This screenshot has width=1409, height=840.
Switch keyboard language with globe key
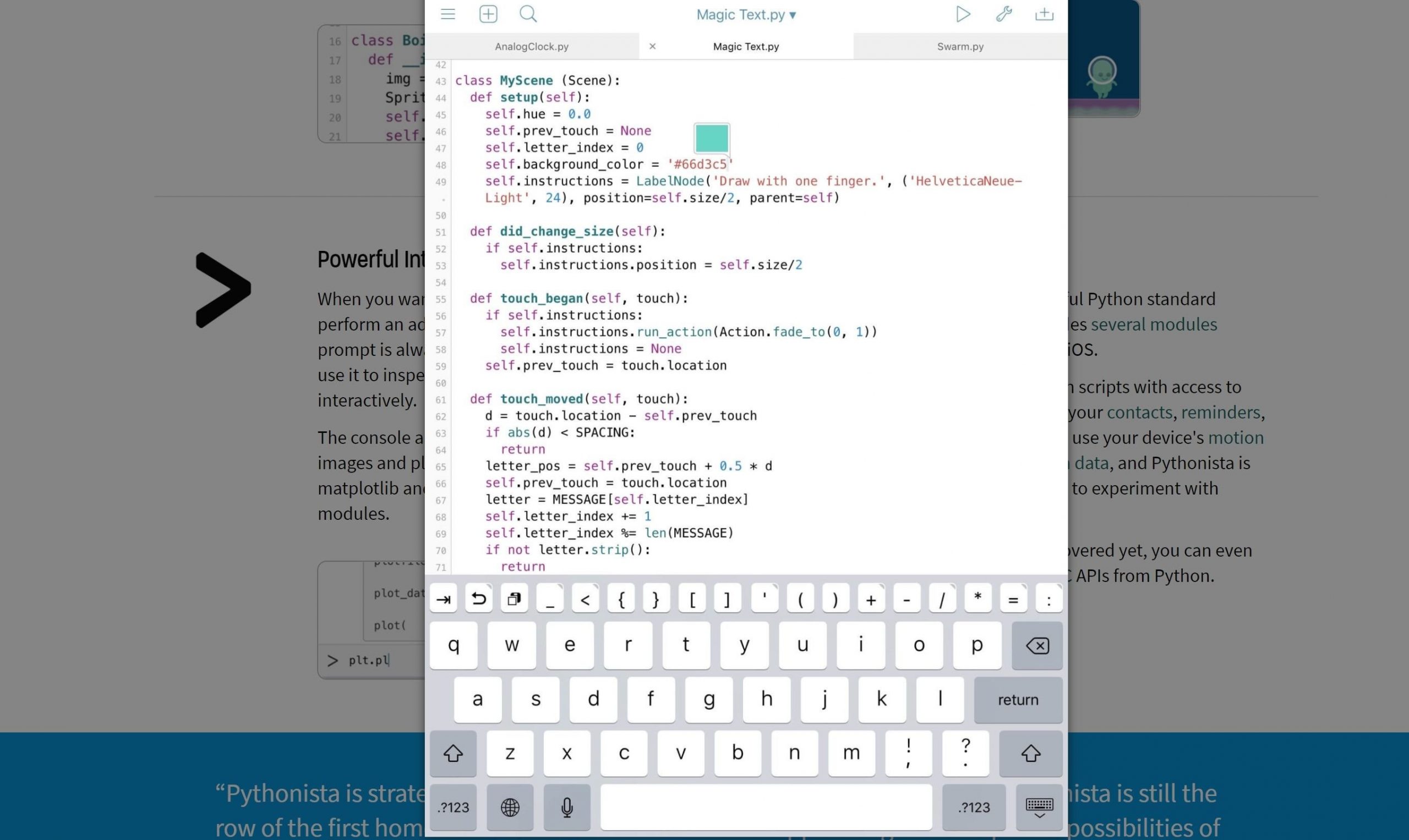pyautogui.click(x=510, y=807)
